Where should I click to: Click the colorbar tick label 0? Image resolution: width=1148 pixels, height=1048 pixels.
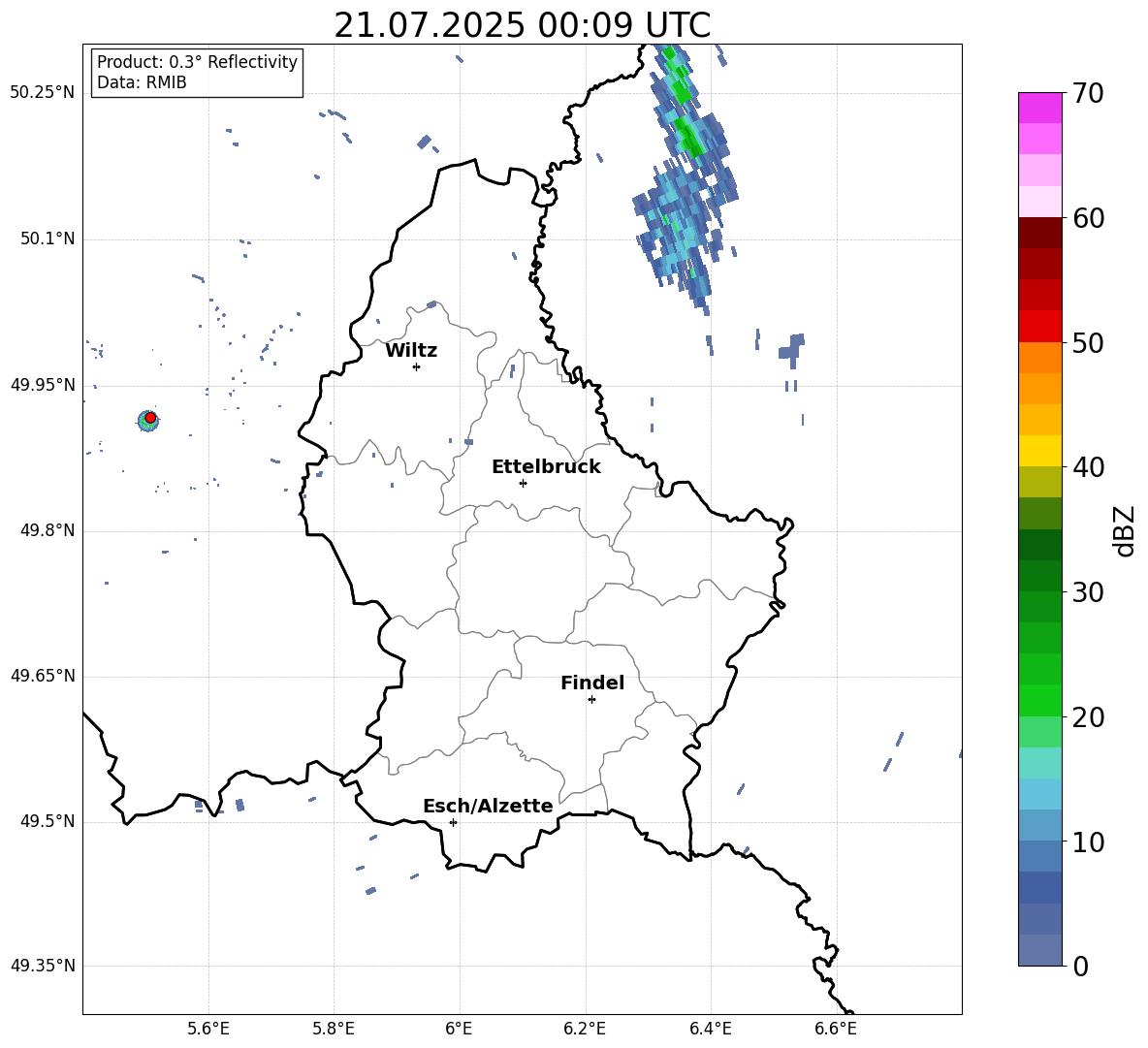pos(1081,967)
